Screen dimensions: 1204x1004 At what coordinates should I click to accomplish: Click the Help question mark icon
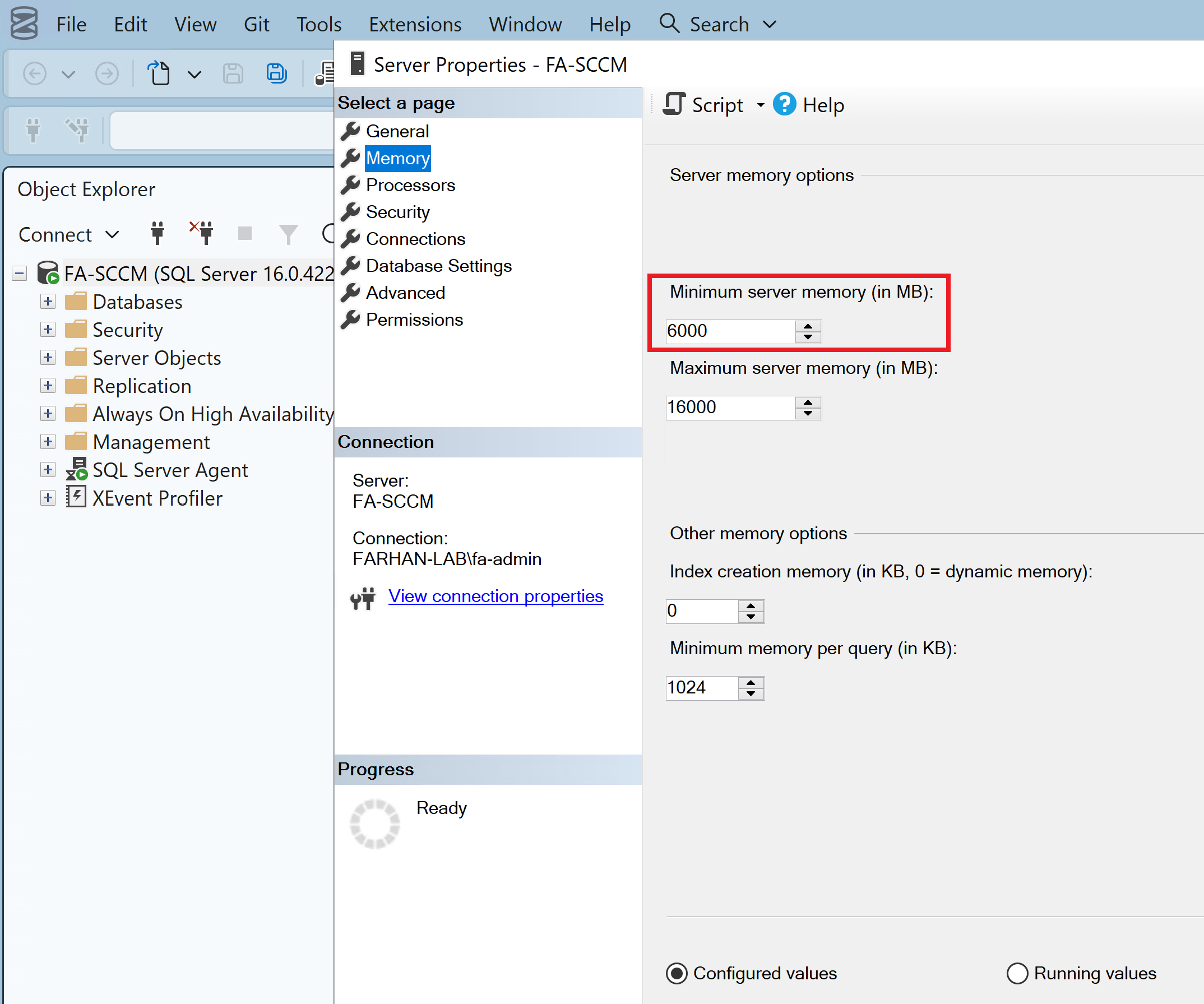click(x=784, y=105)
